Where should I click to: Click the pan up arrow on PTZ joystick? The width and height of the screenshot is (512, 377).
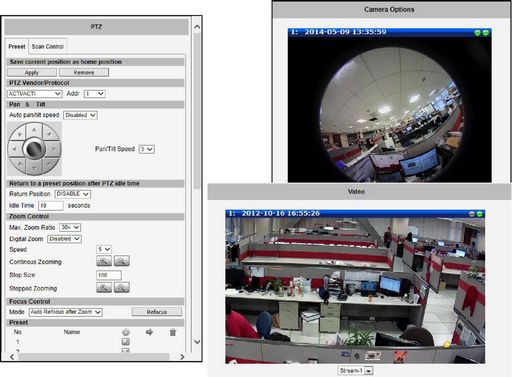coord(34,130)
